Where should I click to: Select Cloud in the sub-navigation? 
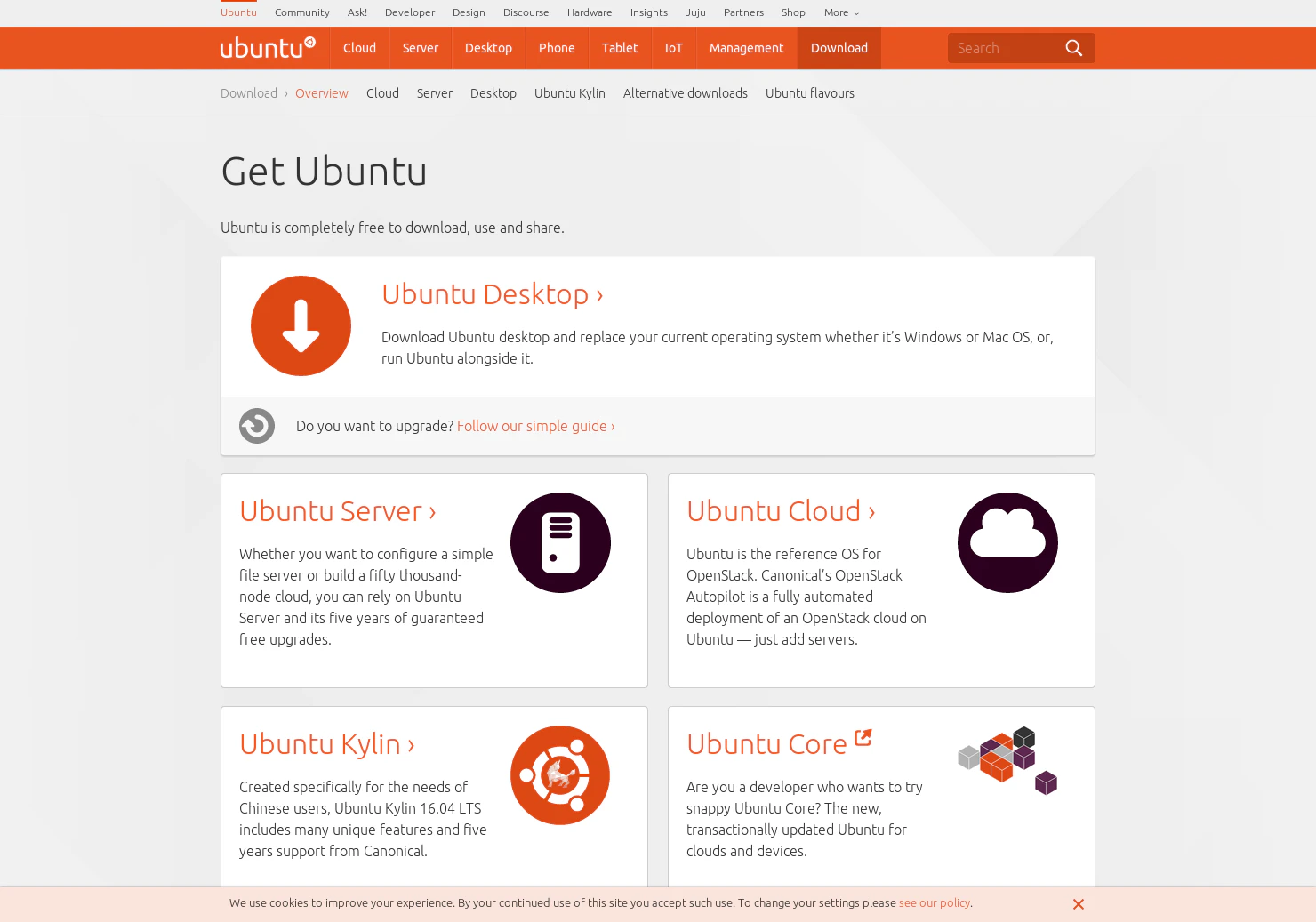click(382, 93)
